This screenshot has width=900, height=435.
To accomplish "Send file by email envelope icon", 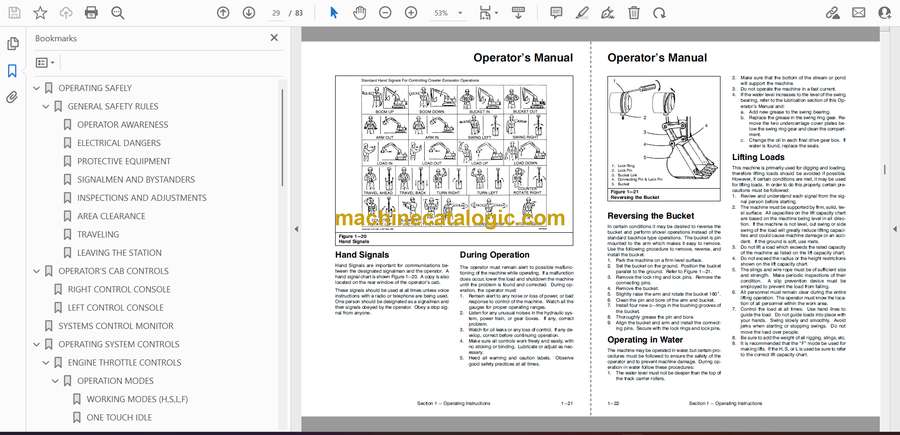I will 859,13.
